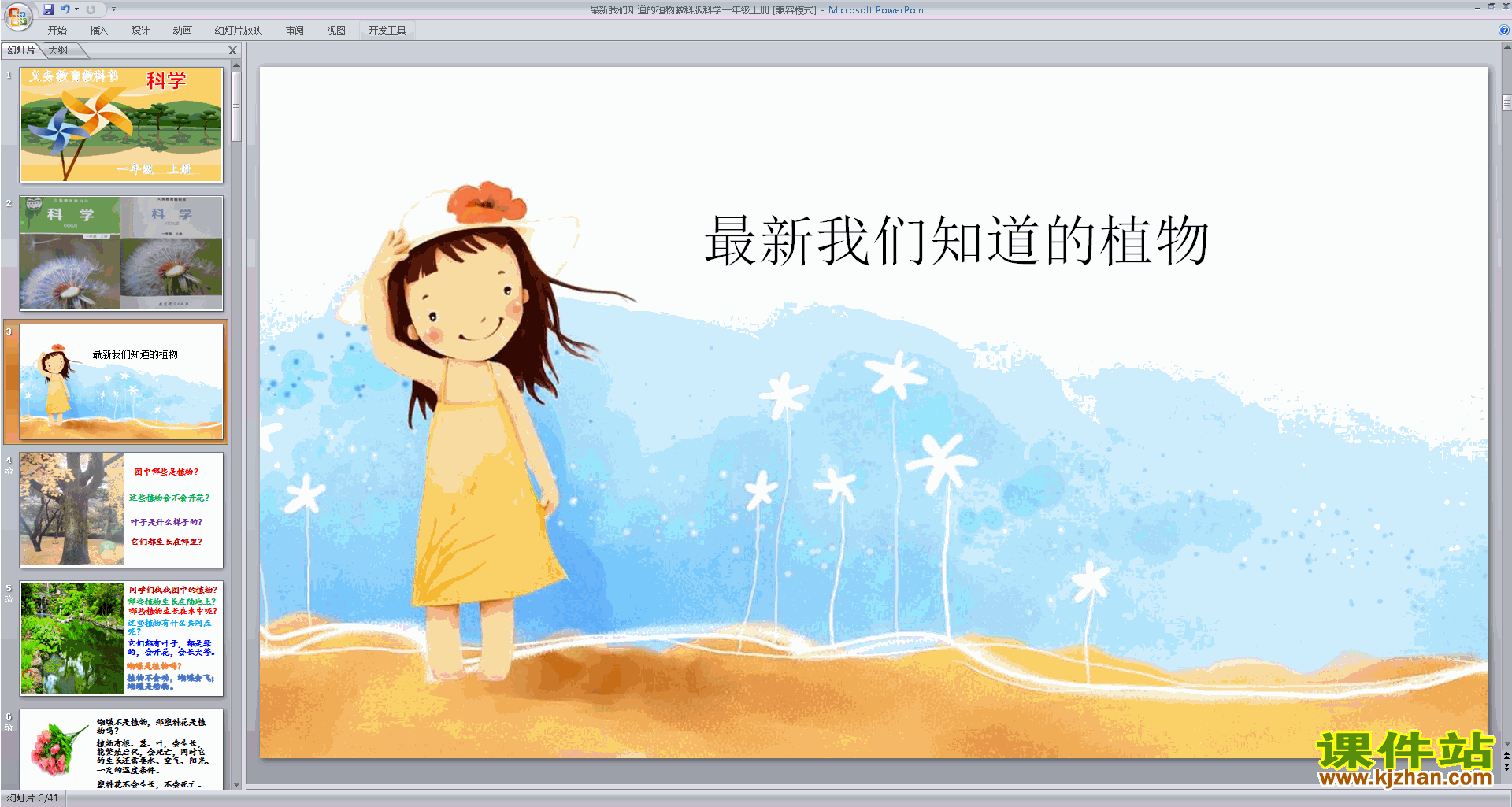The height and width of the screenshot is (807, 1512).
Task: Go to next slide with double-down arrows
Action: [x=1506, y=767]
